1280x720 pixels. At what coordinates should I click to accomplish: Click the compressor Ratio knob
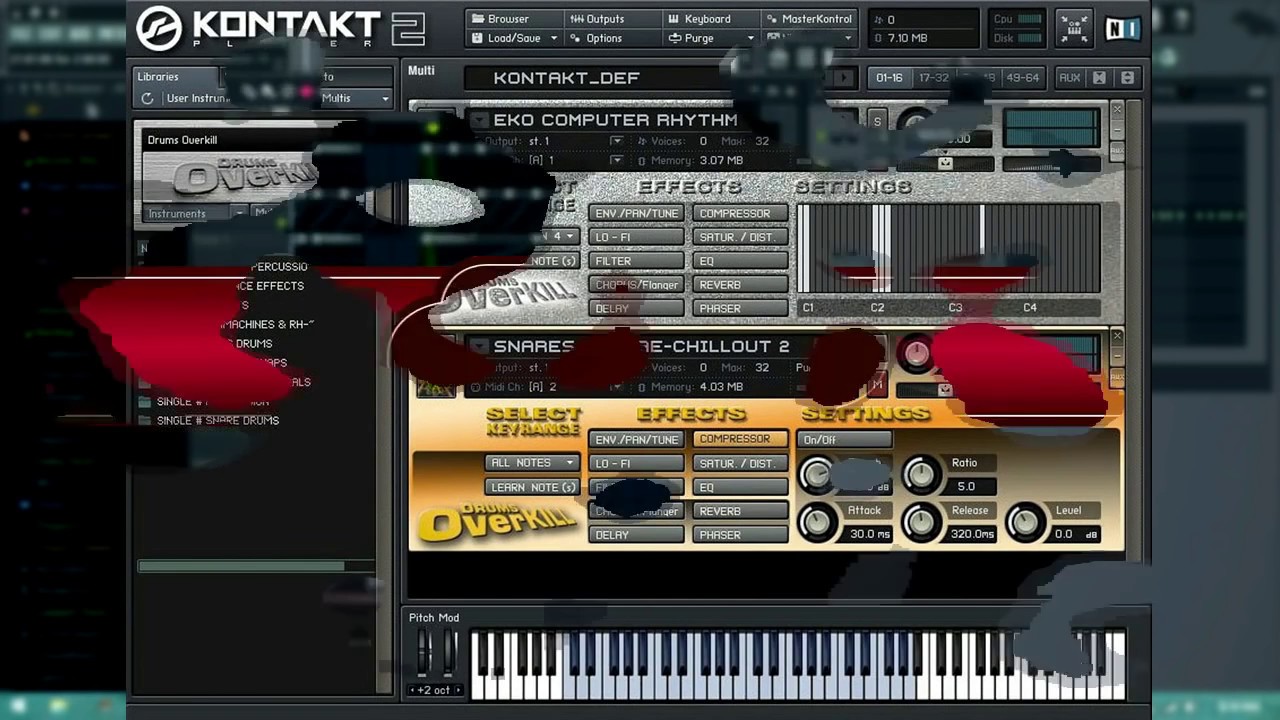click(x=921, y=475)
